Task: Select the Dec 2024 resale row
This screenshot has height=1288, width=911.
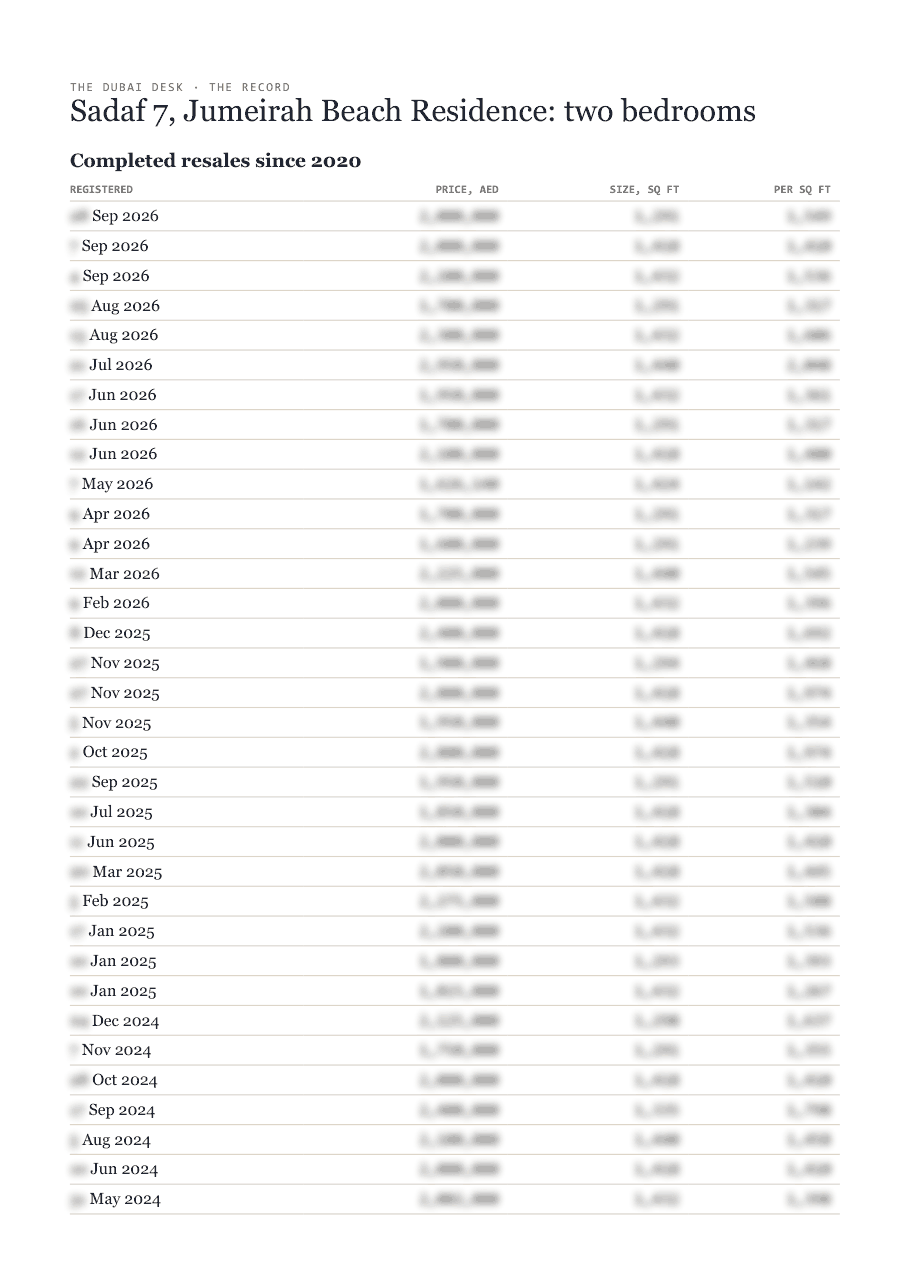Action: coord(455,1021)
